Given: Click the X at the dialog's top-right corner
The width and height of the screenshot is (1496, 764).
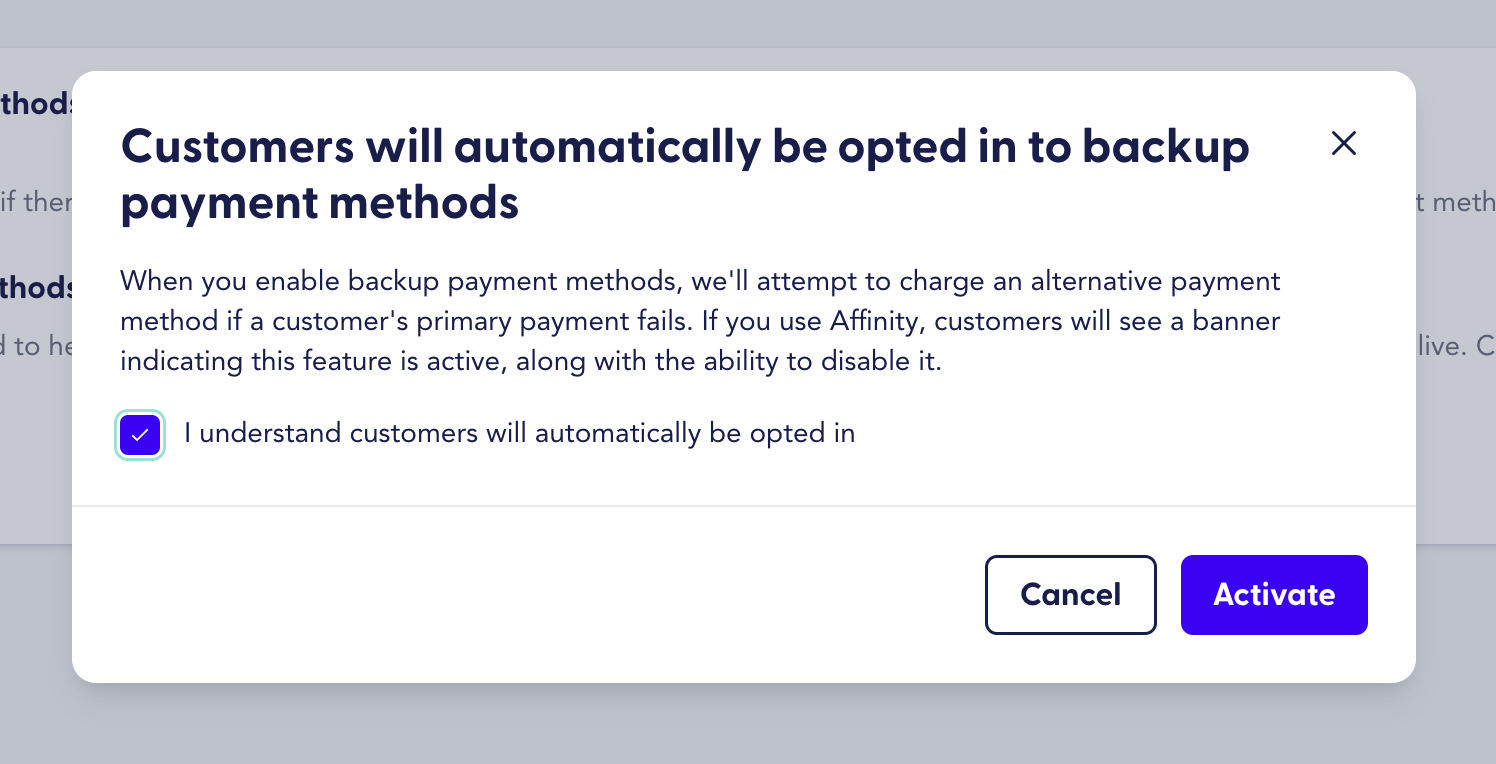Looking at the screenshot, I should tap(1344, 144).
